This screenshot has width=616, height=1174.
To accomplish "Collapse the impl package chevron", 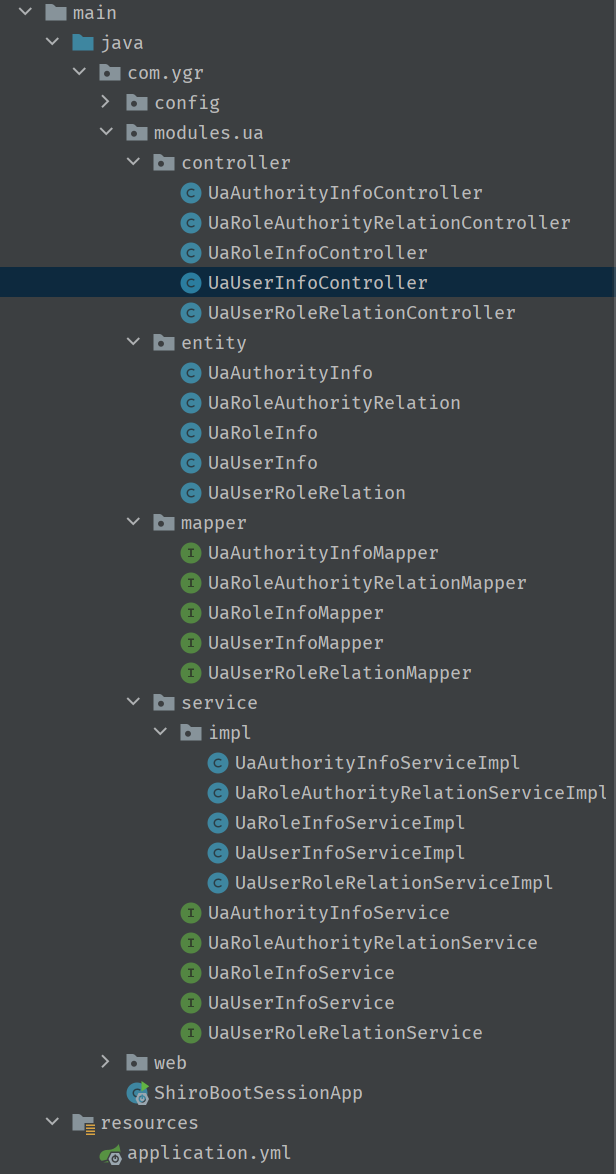I will pyautogui.click(x=160, y=732).
